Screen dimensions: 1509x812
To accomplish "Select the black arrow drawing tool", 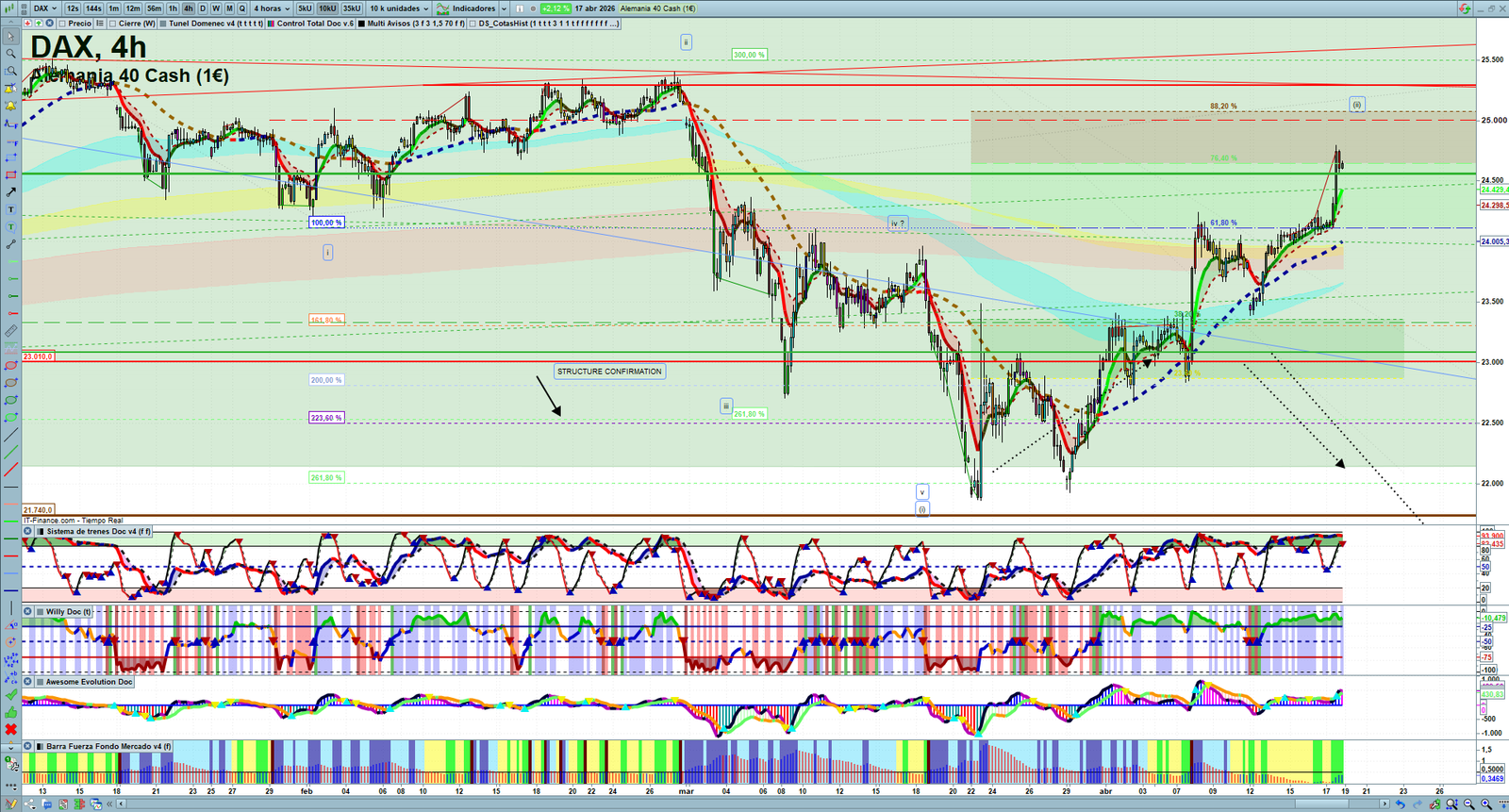I will (x=10, y=192).
